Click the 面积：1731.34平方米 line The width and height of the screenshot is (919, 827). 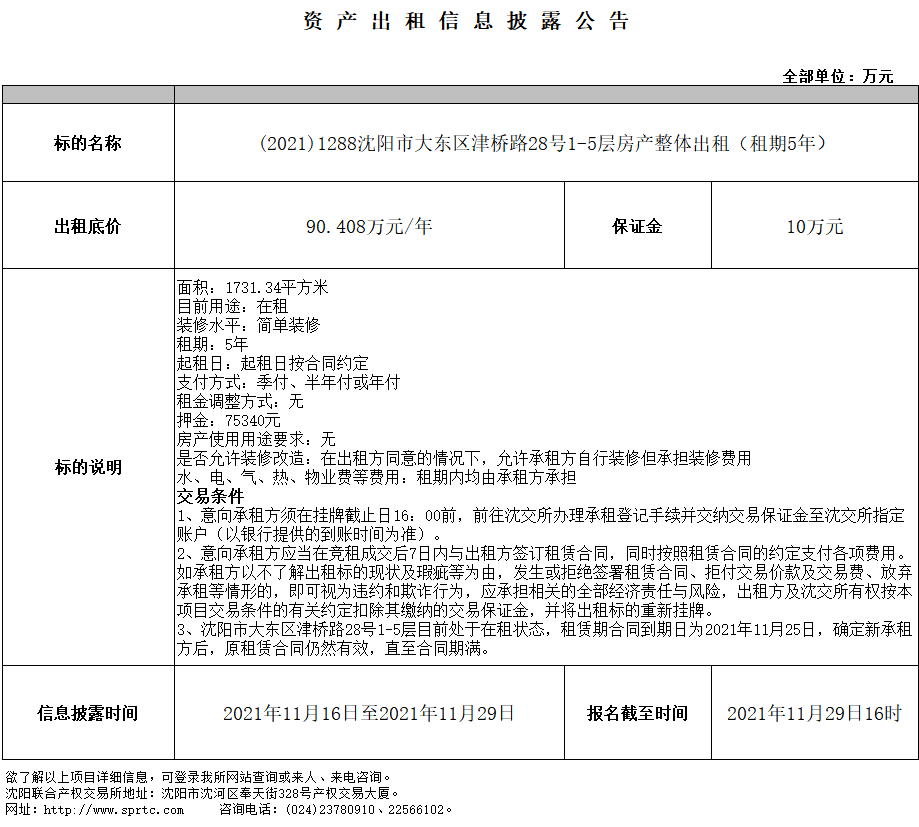[252, 288]
